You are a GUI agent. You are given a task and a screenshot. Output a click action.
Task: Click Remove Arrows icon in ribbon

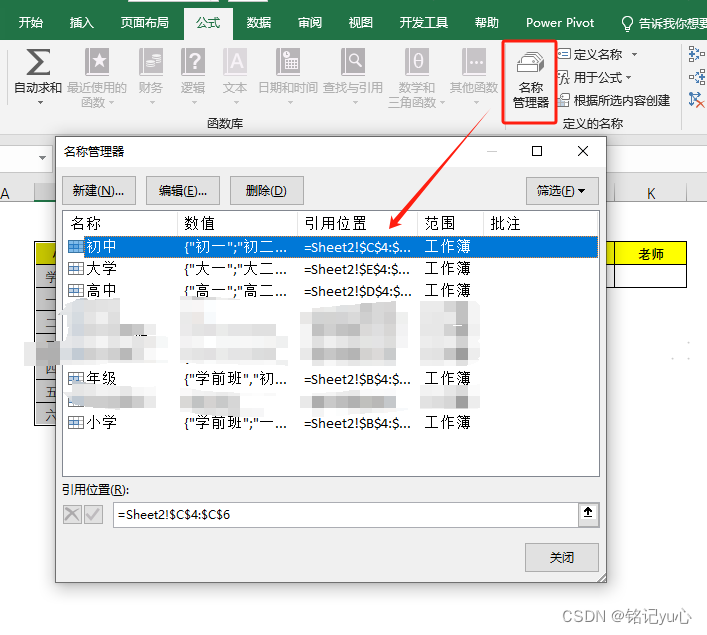tap(697, 100)
